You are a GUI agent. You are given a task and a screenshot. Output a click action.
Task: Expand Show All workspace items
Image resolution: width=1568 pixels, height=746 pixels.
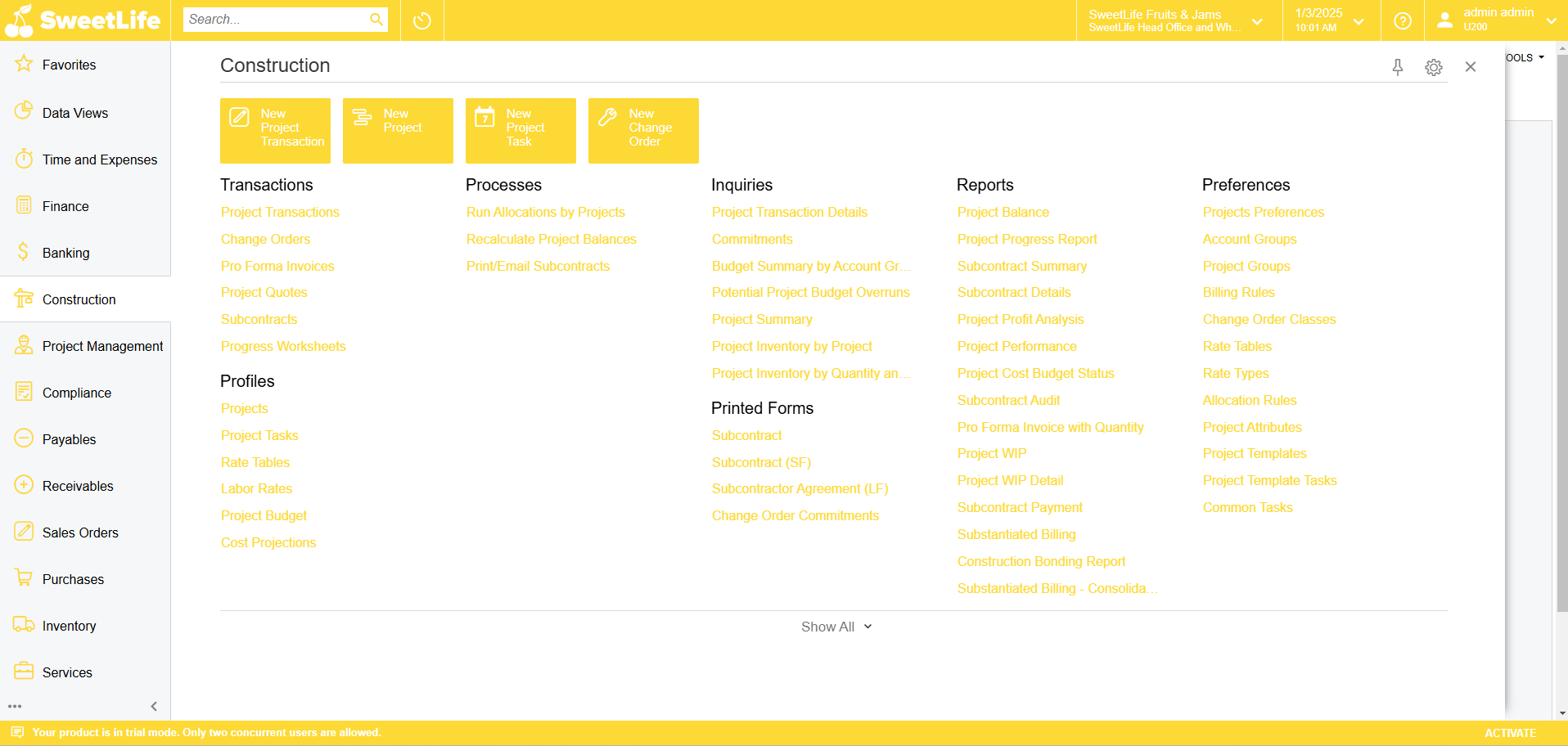point(836,627)
